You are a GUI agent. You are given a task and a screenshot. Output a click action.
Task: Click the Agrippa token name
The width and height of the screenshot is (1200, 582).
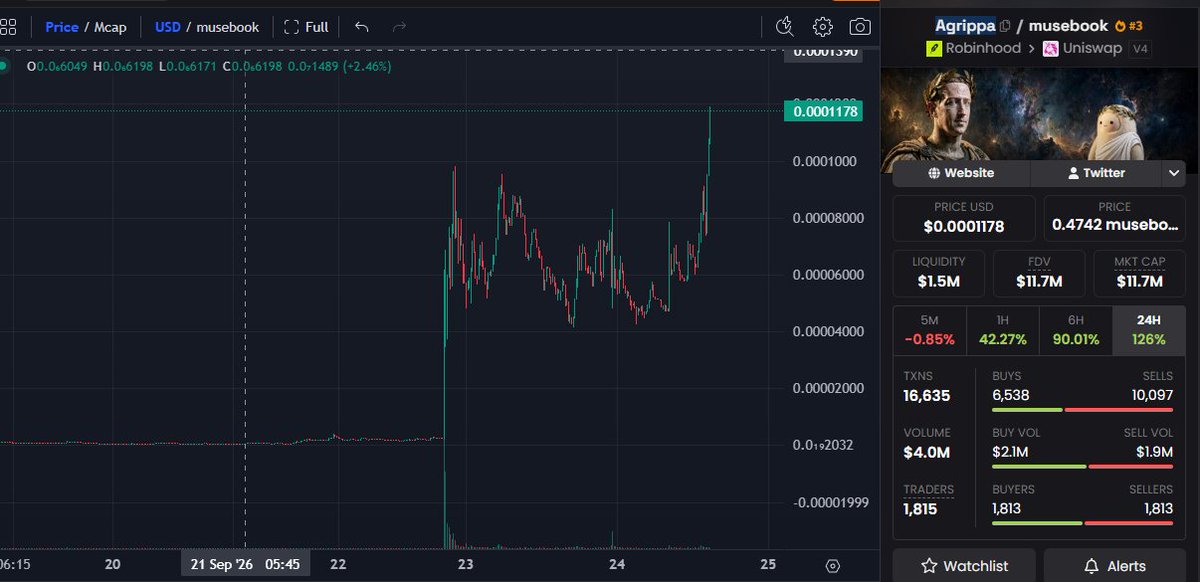pos(965,25)
